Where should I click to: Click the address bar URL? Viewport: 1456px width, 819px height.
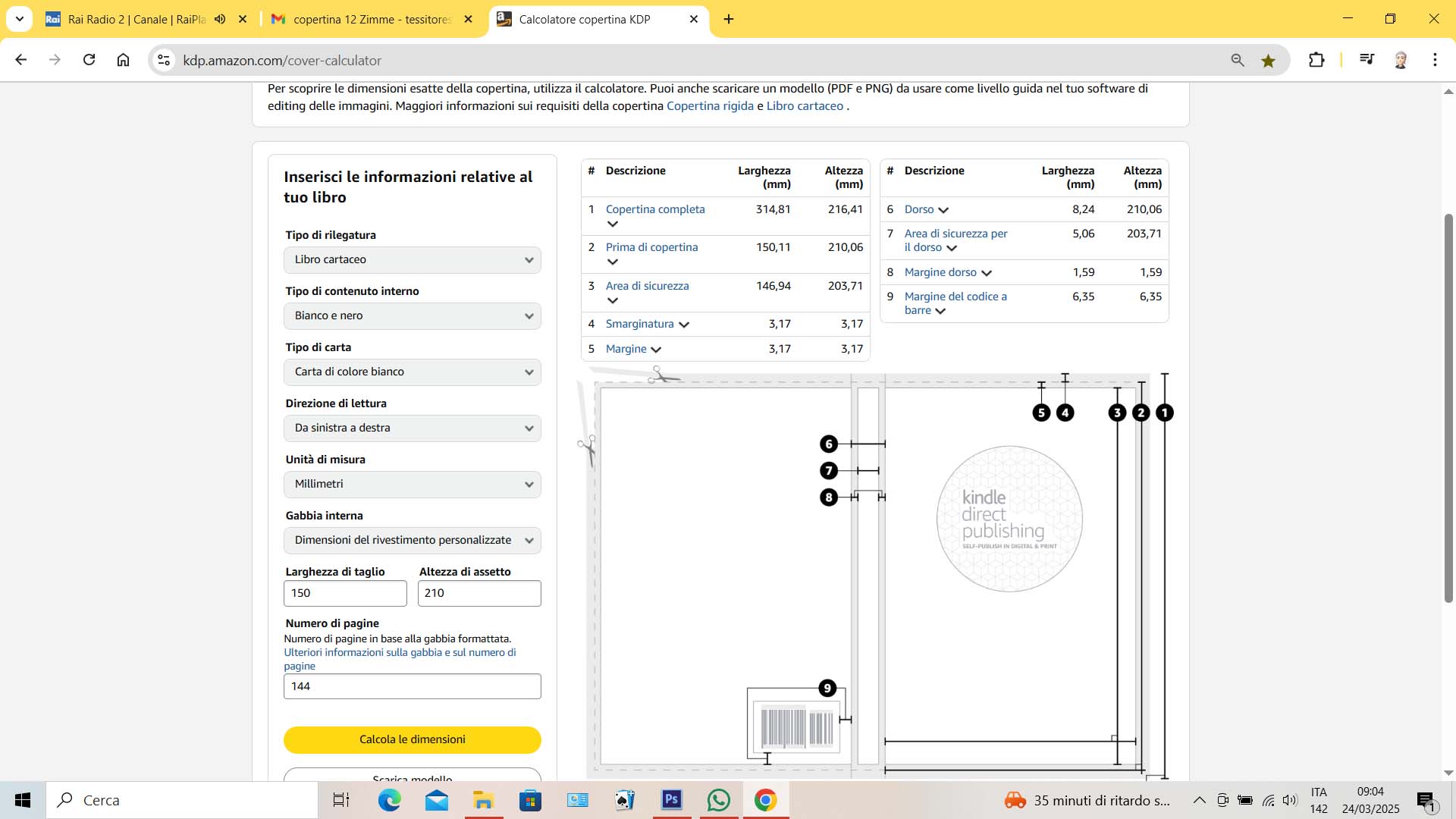[x=282, y=60]
